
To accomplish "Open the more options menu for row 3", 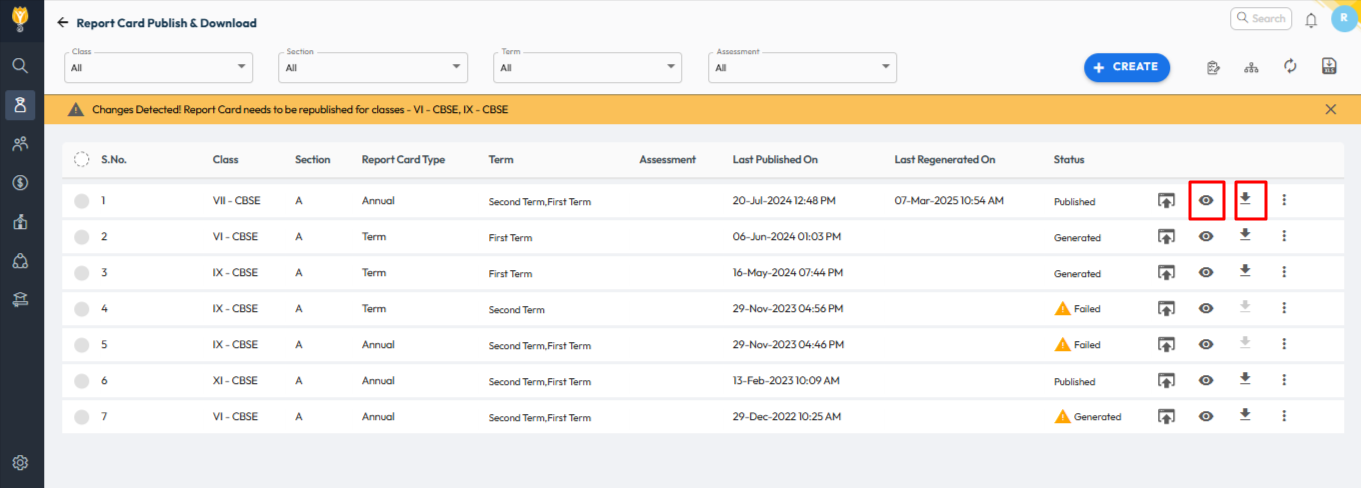I will (1284, 272).
